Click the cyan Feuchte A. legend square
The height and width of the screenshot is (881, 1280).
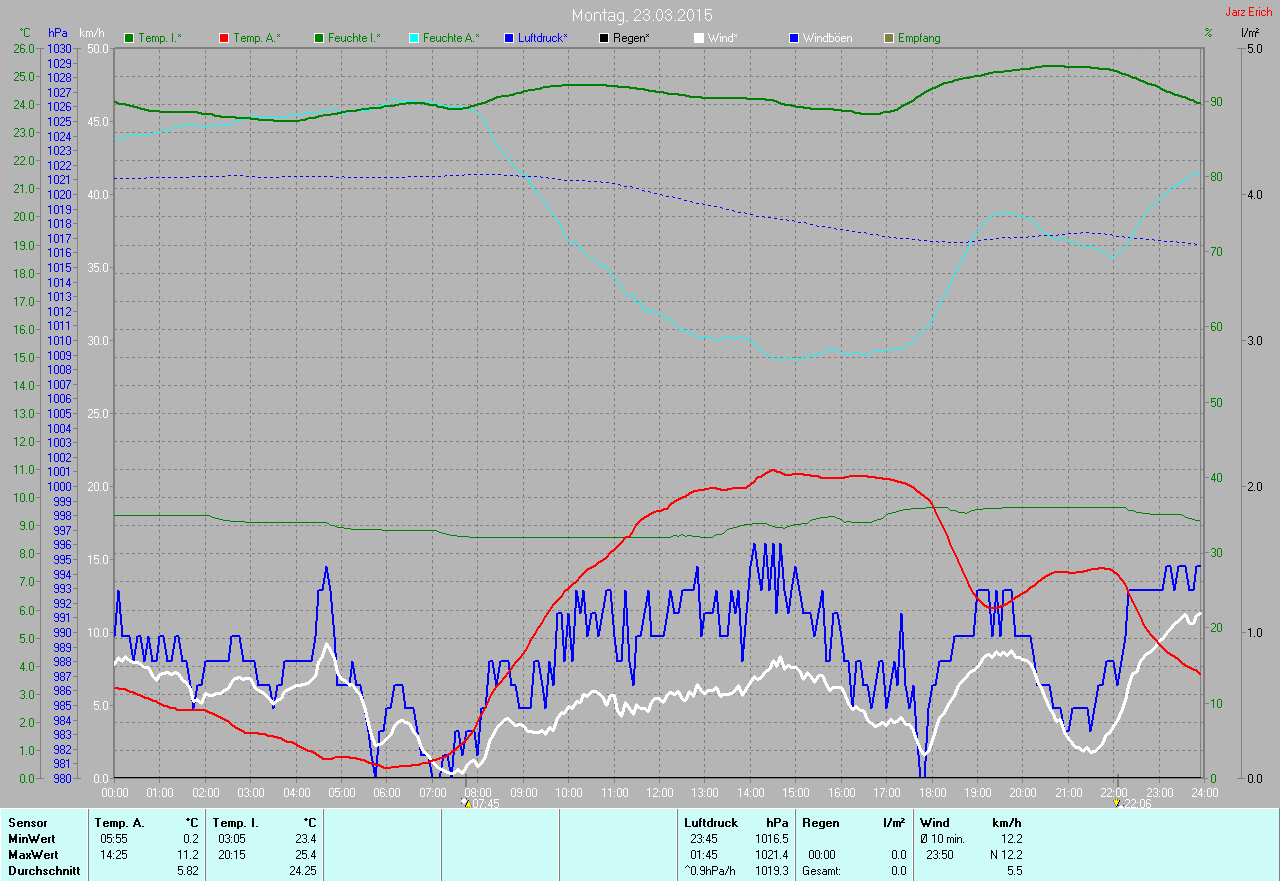point(415,38)
